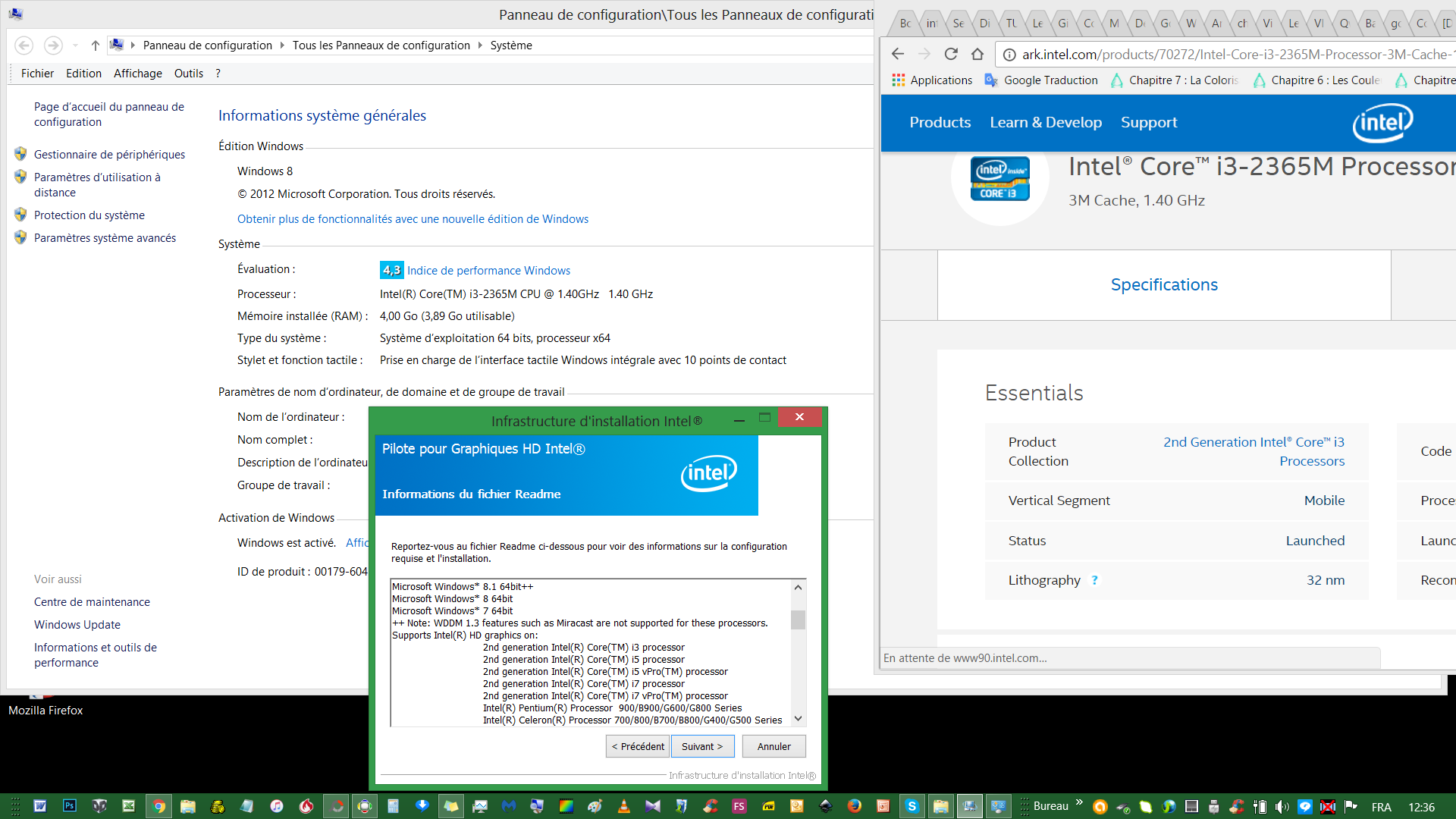Click Chrome's home button

(977, 54)
